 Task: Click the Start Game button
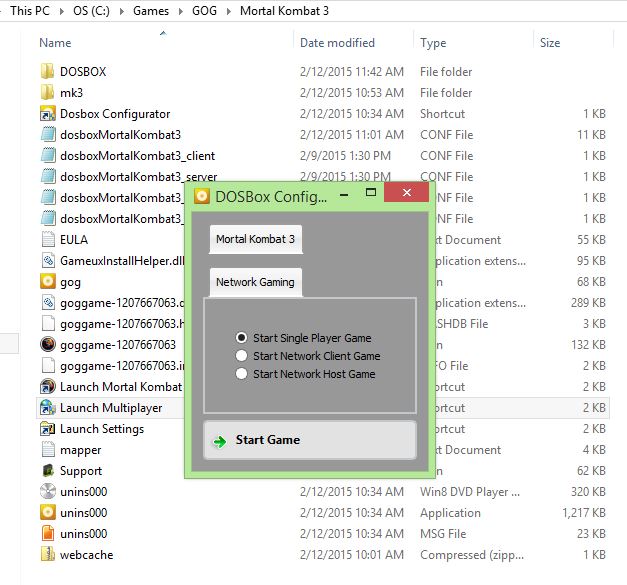click(x=310, y=440)
